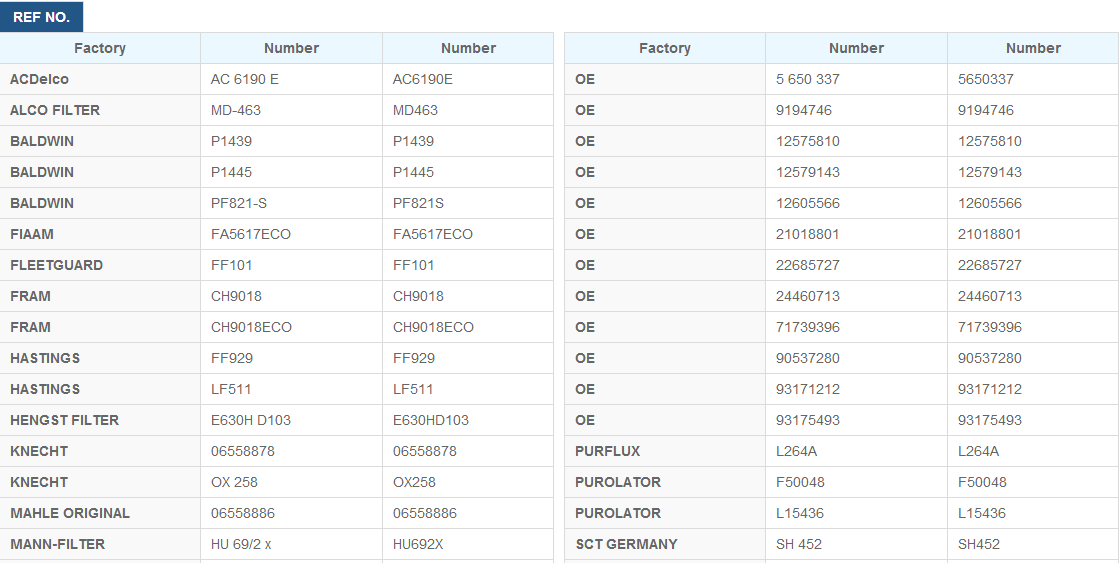The height and width of the screenshot is (563, 1120).
Task: Click MAHLE ORIGINAL factory cell
Action: tap(100, 513)
